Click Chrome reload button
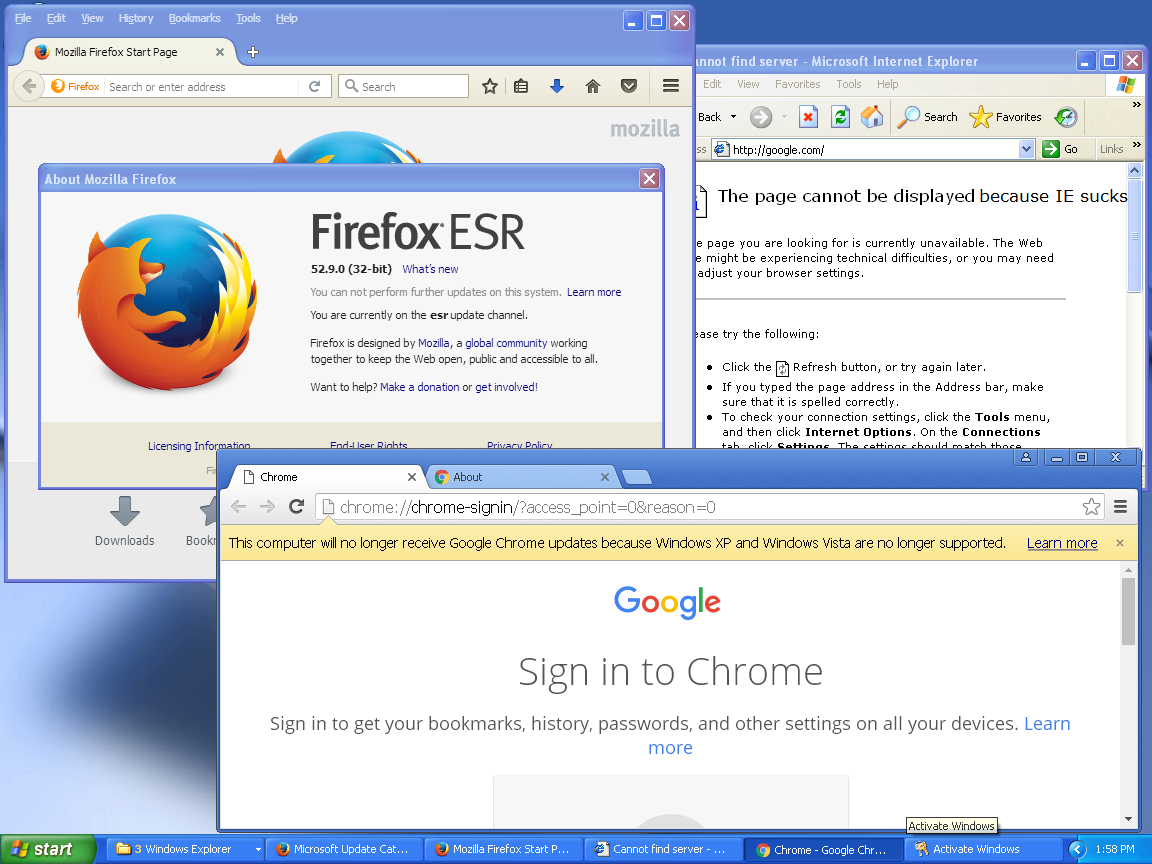Viewport: 1152px width, 864px height. [x=297, y=506]
